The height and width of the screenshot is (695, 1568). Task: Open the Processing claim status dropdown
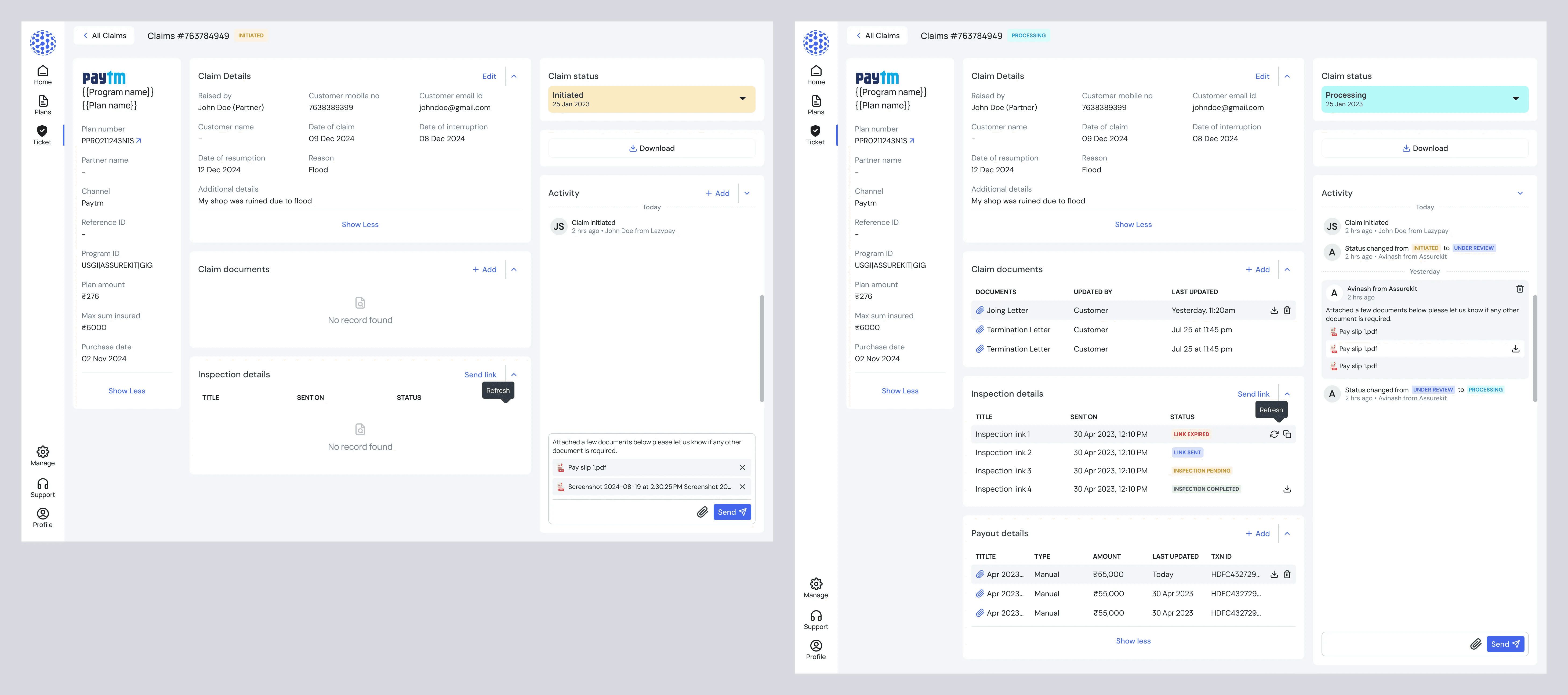(x=1424, y=99)
